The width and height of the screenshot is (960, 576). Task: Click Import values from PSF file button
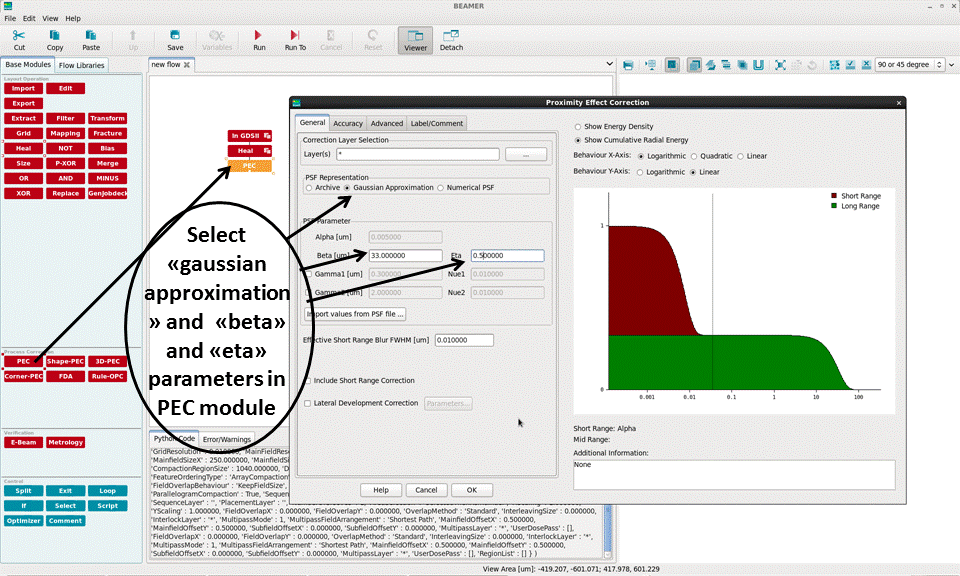pyautogui.click(x=355, y=314)
